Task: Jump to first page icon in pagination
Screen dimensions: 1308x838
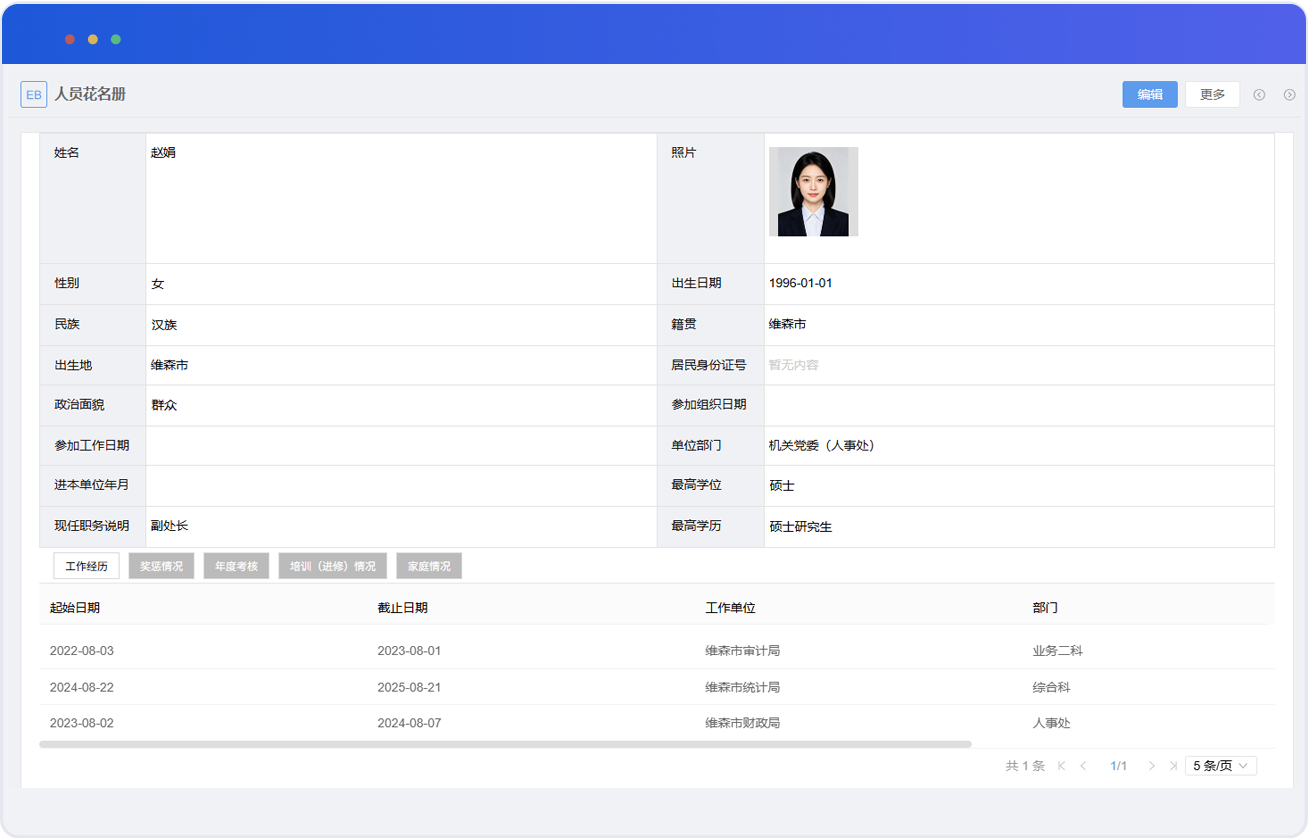Action: pos(1061,766)
